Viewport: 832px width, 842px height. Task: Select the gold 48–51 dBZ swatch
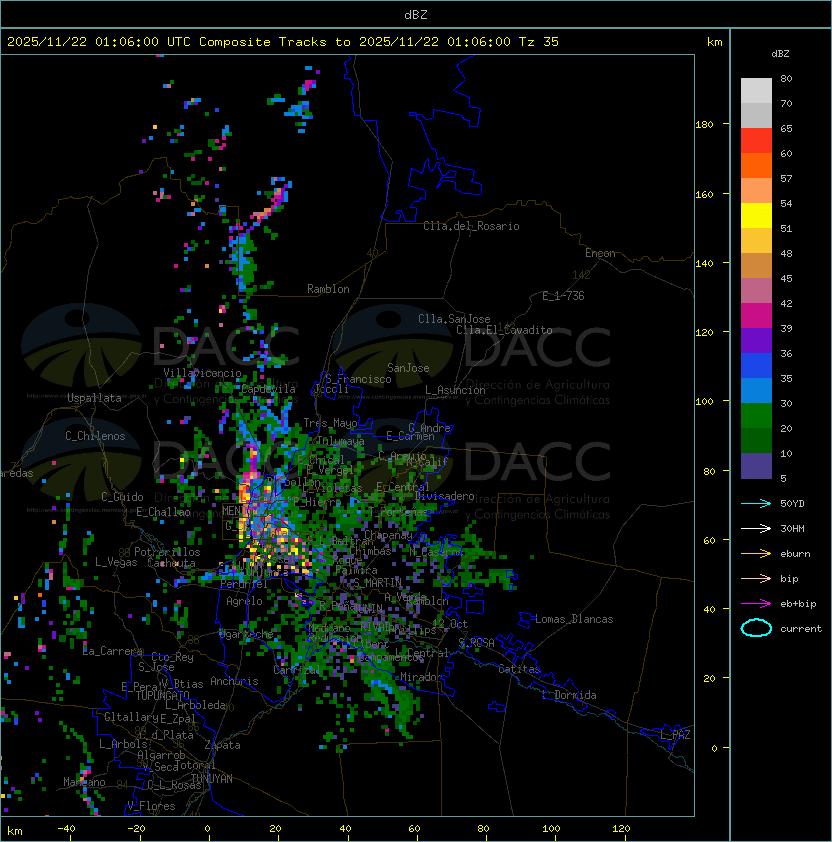coord(756,241)
